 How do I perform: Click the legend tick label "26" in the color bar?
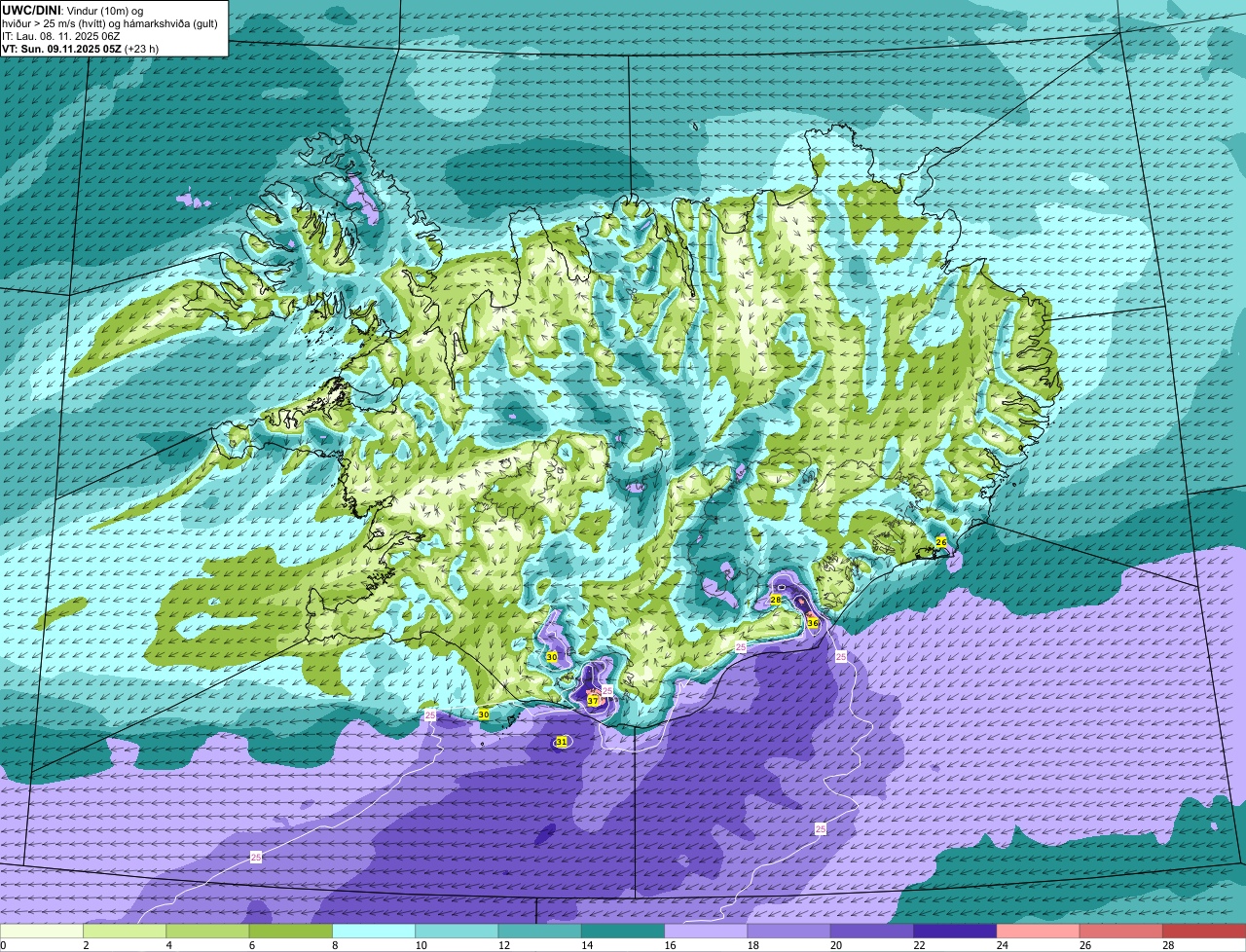click(x=1085, y=945)
